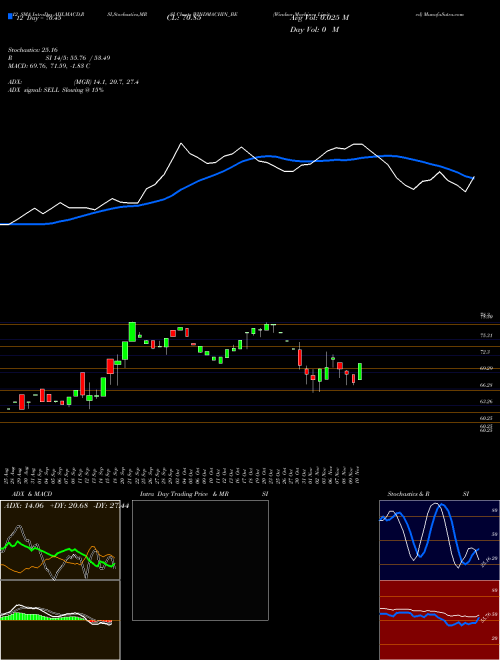
Task: Click the blue 12 Day SMA legend square
Action: coord(10,17)
